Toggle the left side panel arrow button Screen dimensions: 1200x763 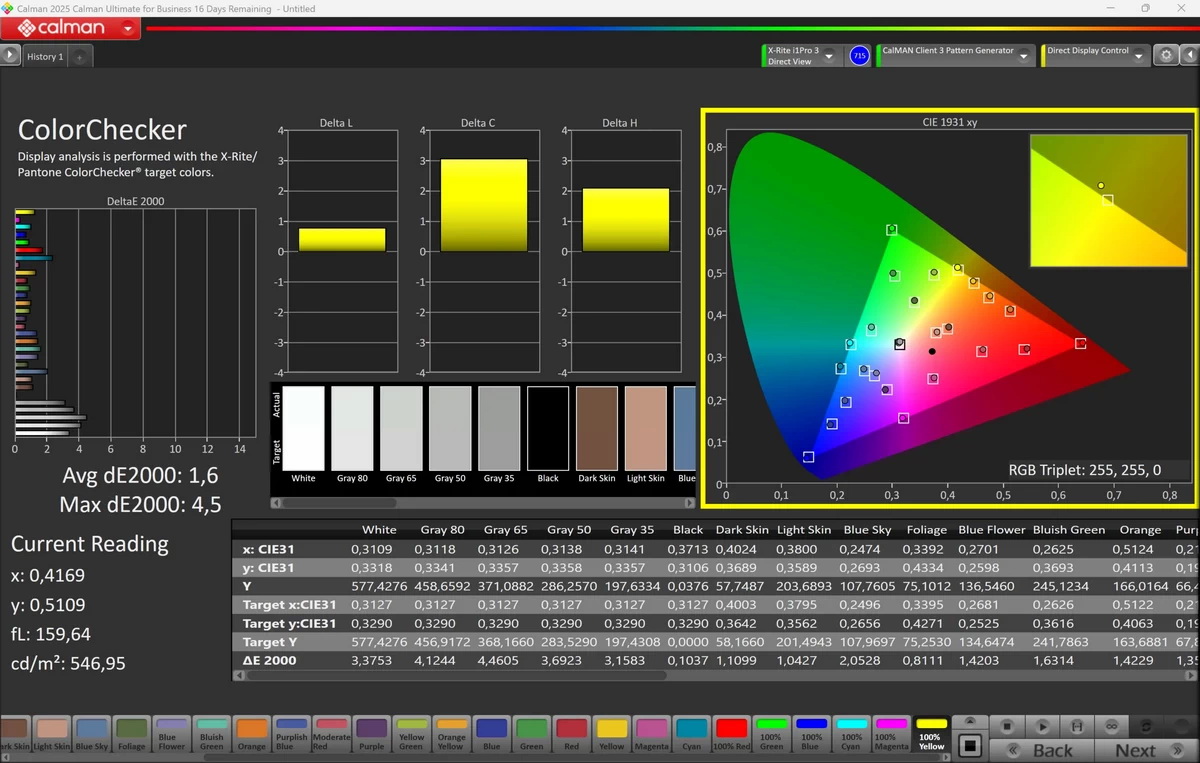[10, 56]
